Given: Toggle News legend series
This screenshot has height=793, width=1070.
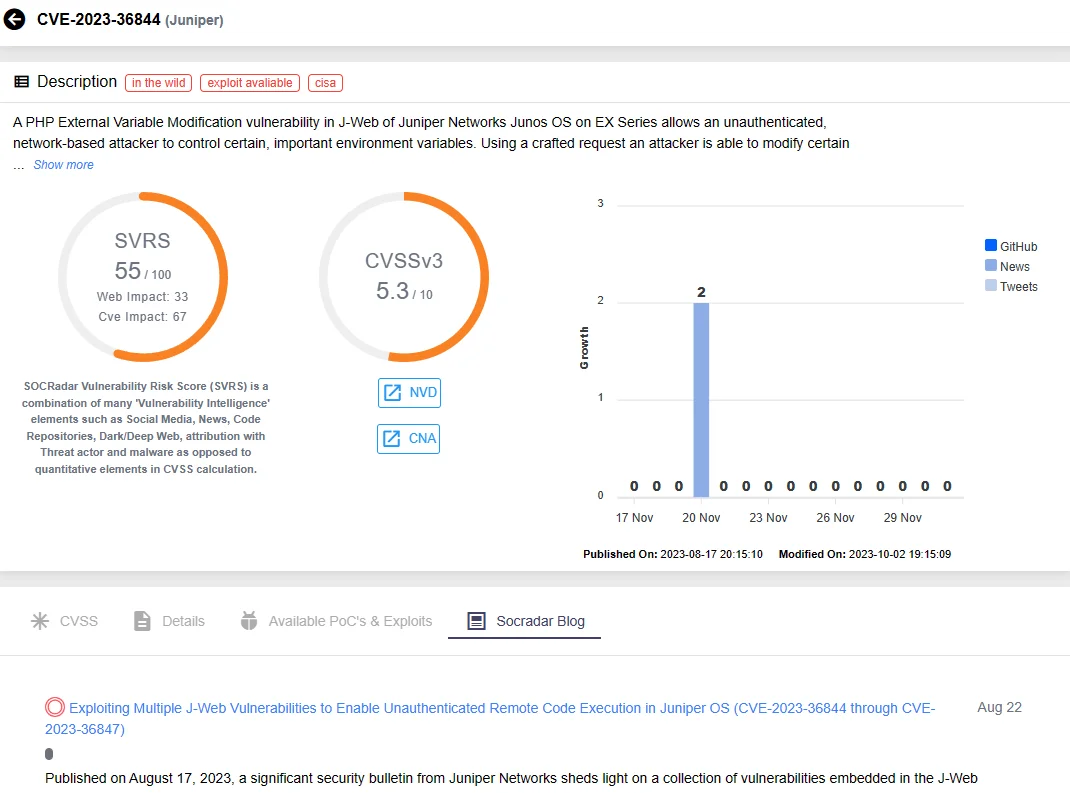Looking at the screenshot, I should pyautogui.click(x=1008, y=266).
